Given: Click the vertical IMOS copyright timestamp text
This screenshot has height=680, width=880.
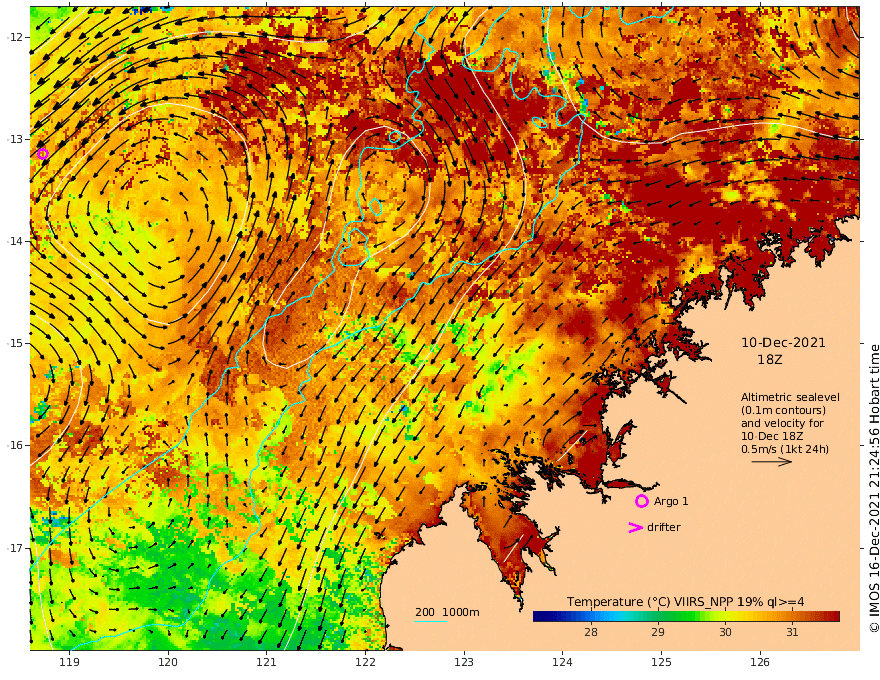Looking at the screenshot, I should [x=873, y=489].
